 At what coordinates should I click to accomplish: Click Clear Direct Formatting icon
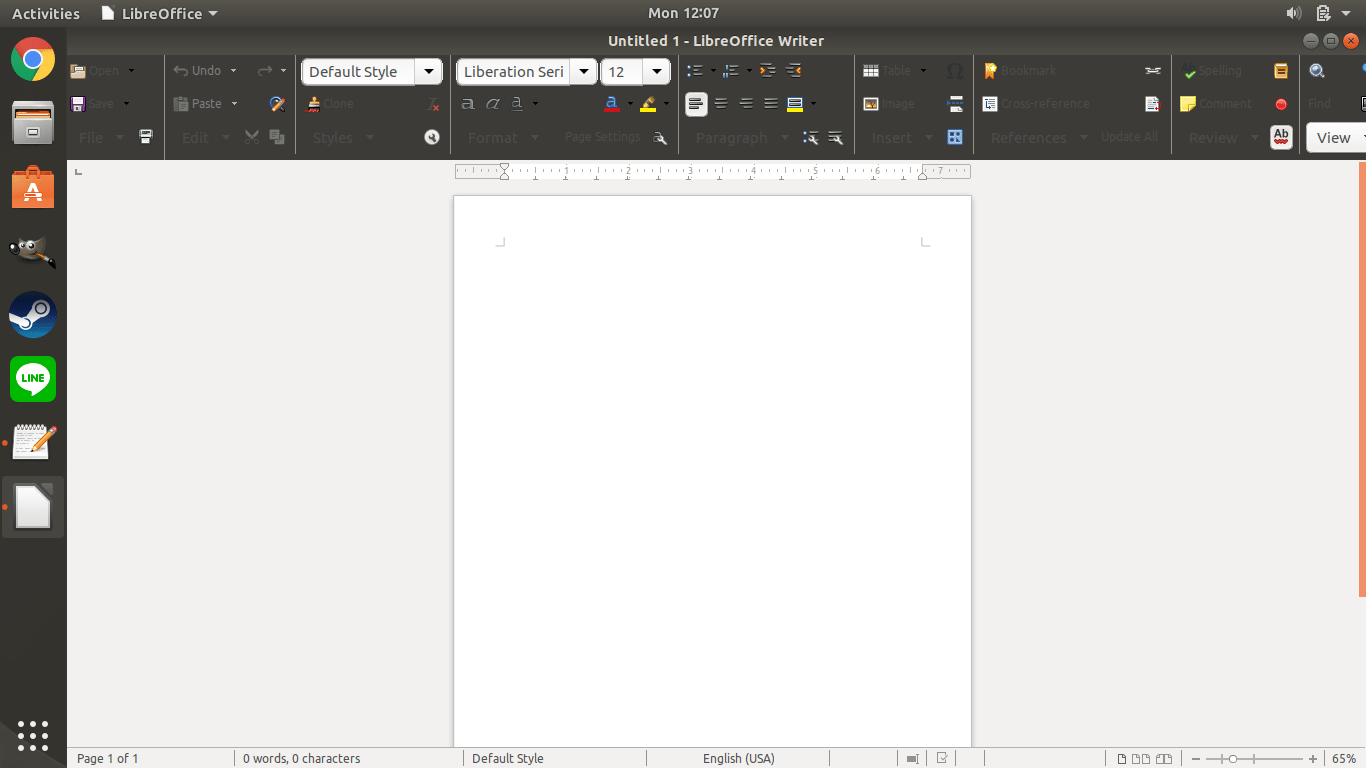432,104
